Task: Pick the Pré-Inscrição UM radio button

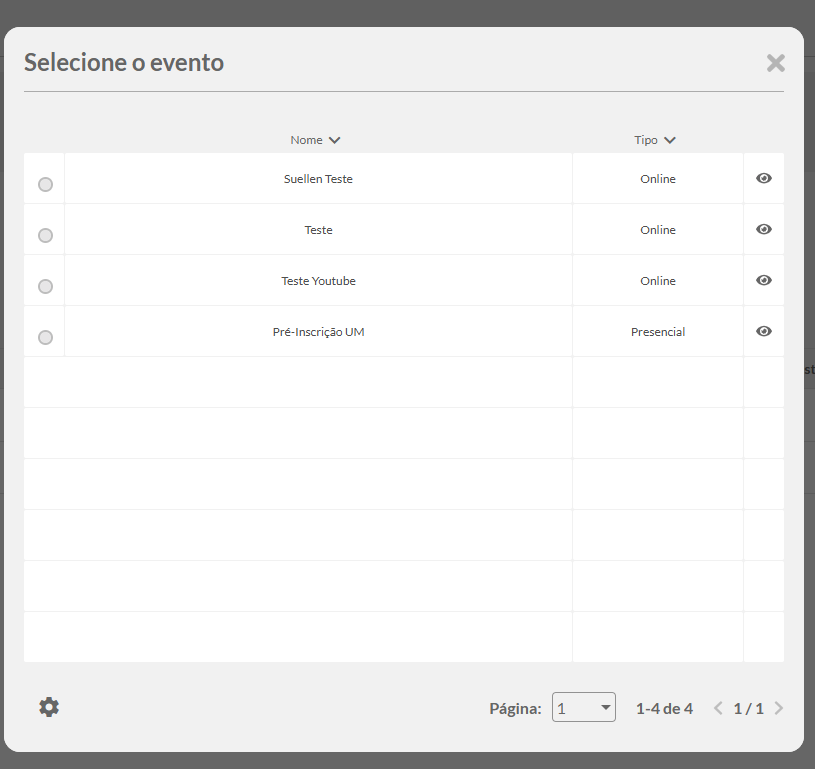Action: point(45,337)
